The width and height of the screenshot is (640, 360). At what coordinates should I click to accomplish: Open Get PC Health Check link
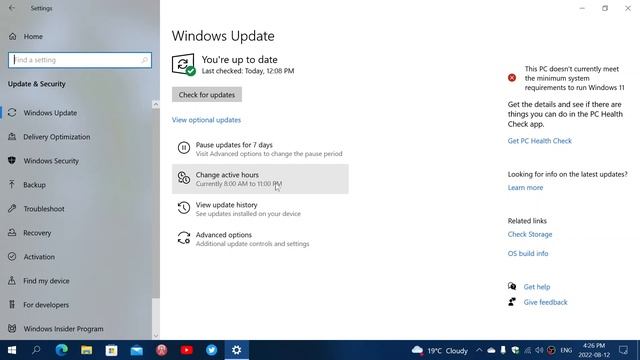tap(540, 141)
